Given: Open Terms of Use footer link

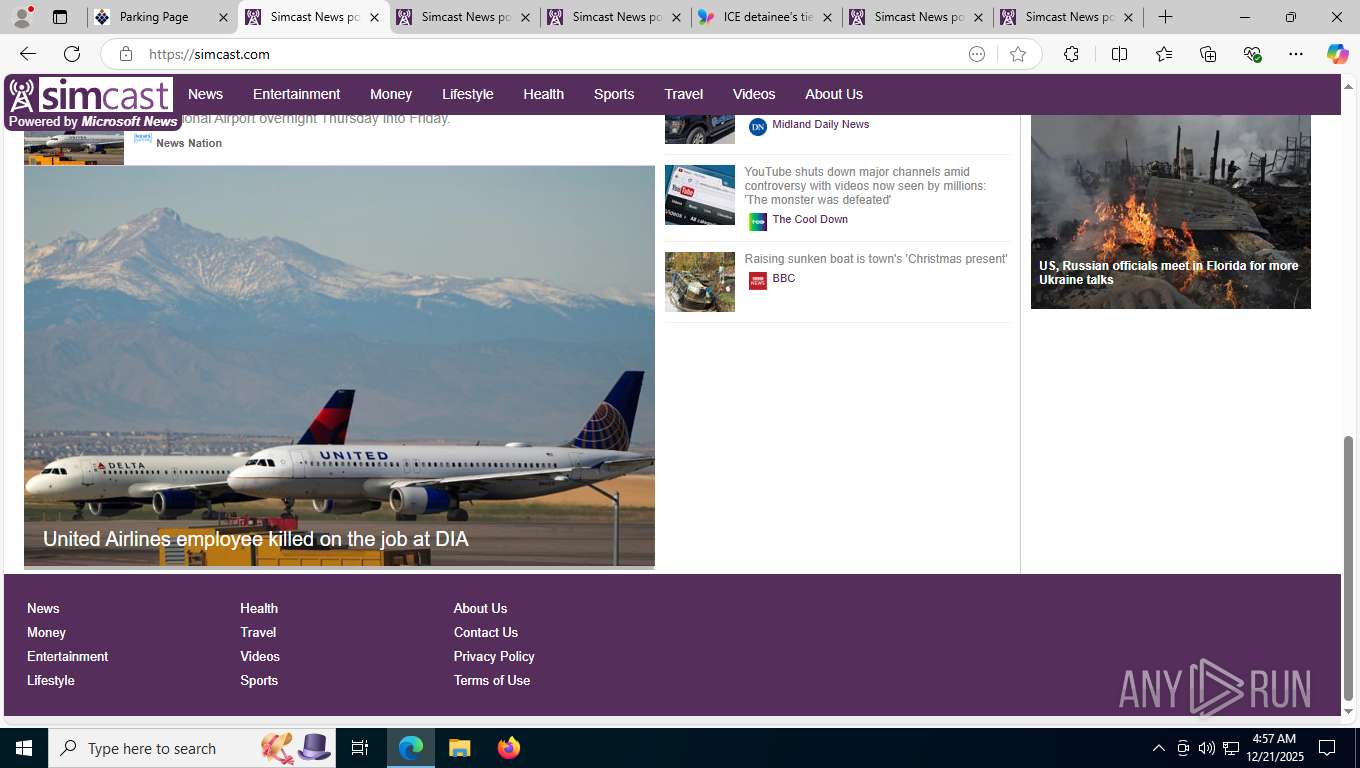Looking at the screenshot, I should click(492, 680).
